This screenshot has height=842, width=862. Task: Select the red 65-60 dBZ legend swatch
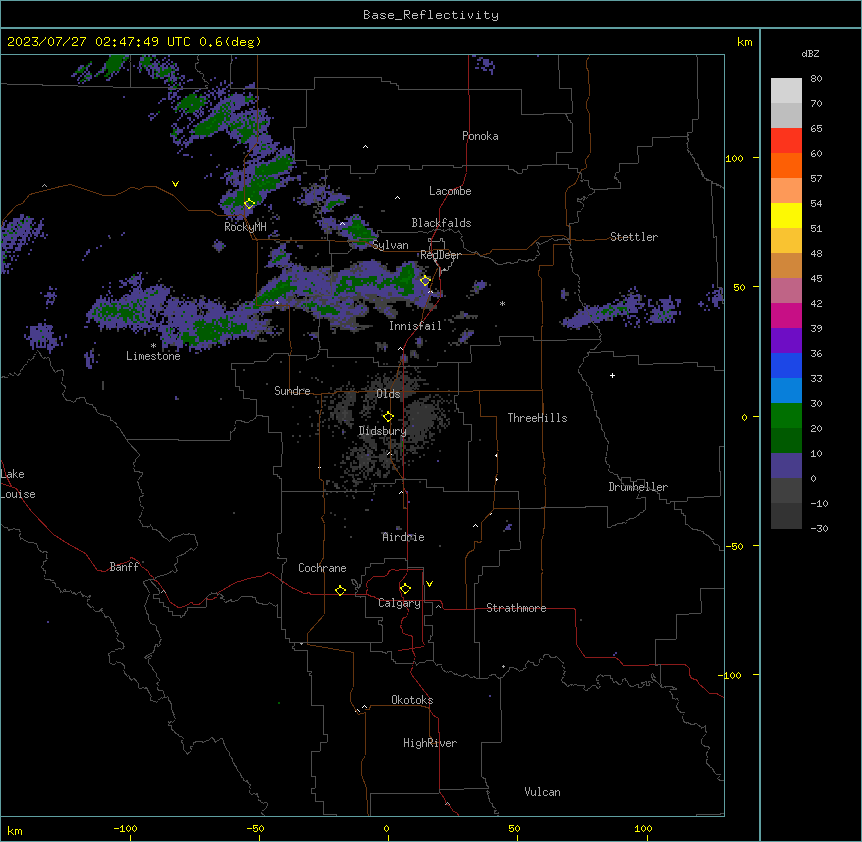pos(786,141)
